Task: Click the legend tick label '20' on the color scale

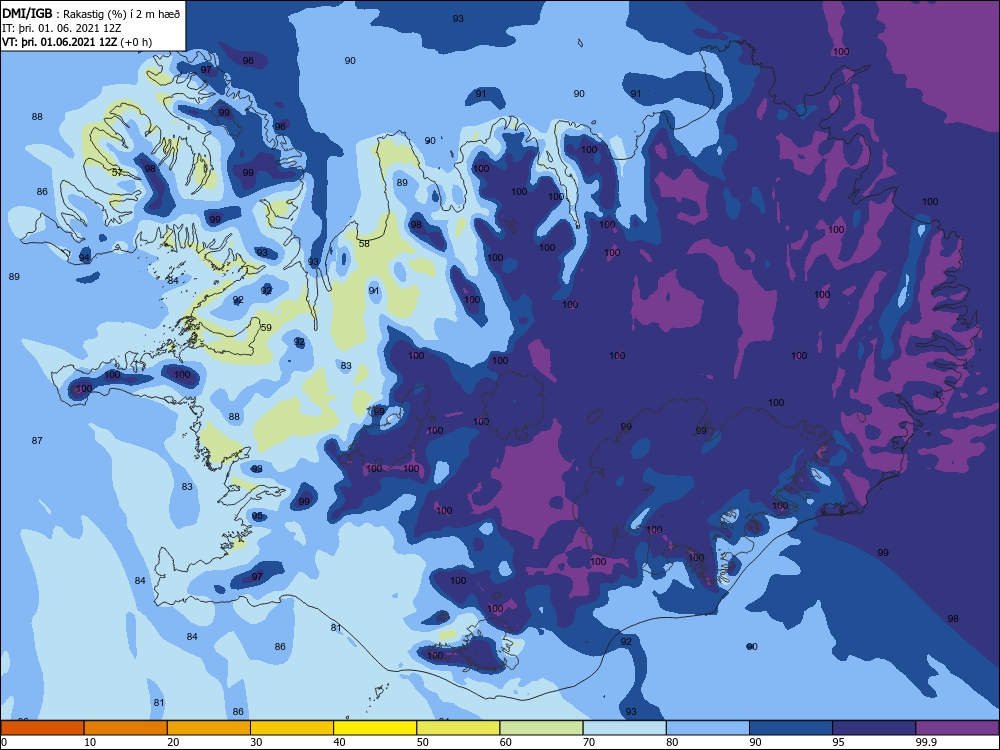Action: [173, 742]
